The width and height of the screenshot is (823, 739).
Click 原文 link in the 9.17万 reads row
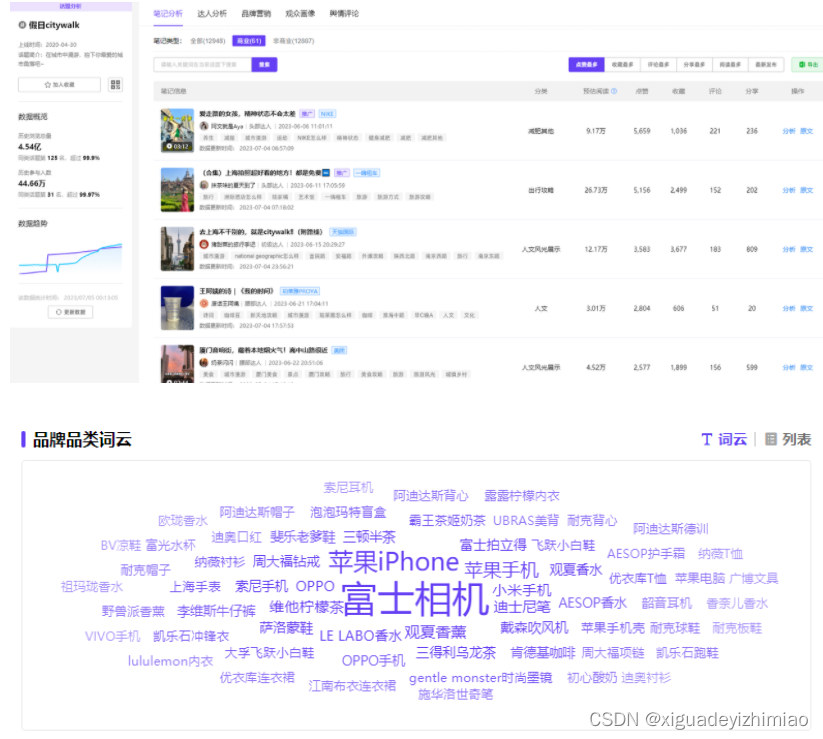pos(807,131)
